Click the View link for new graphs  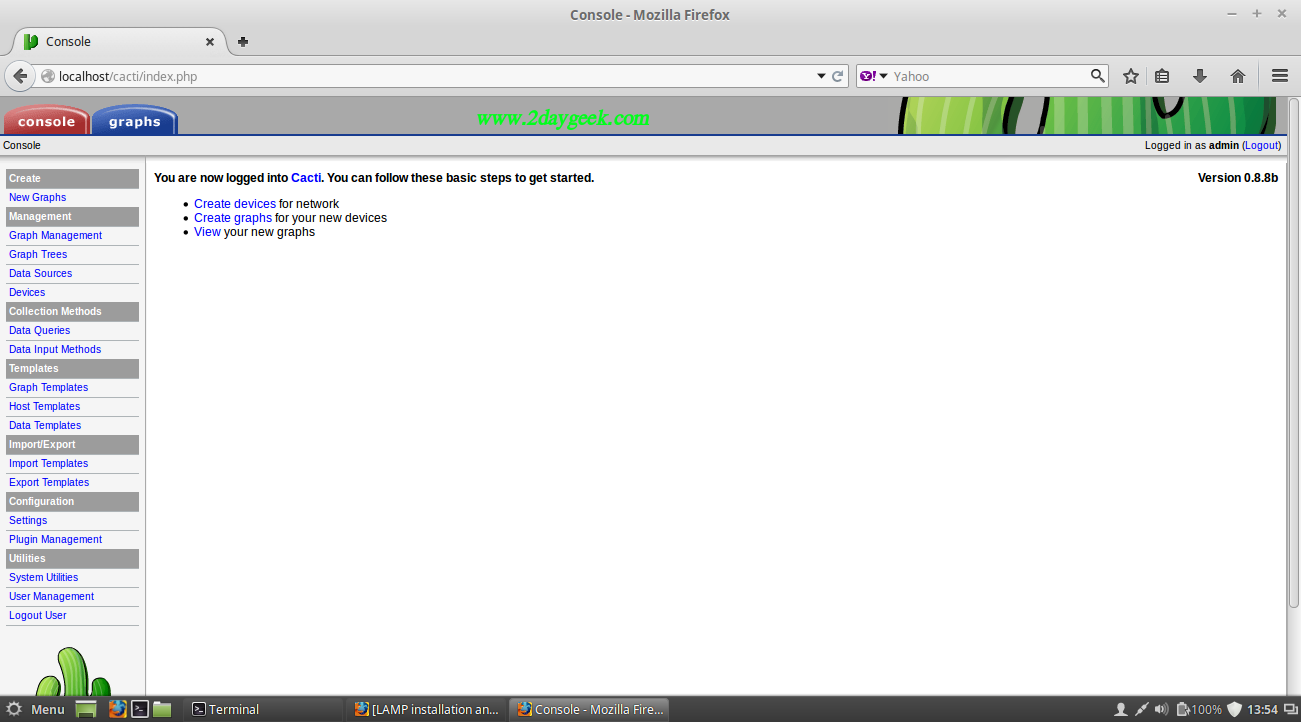pyautogui.click(x=207, y=232)
